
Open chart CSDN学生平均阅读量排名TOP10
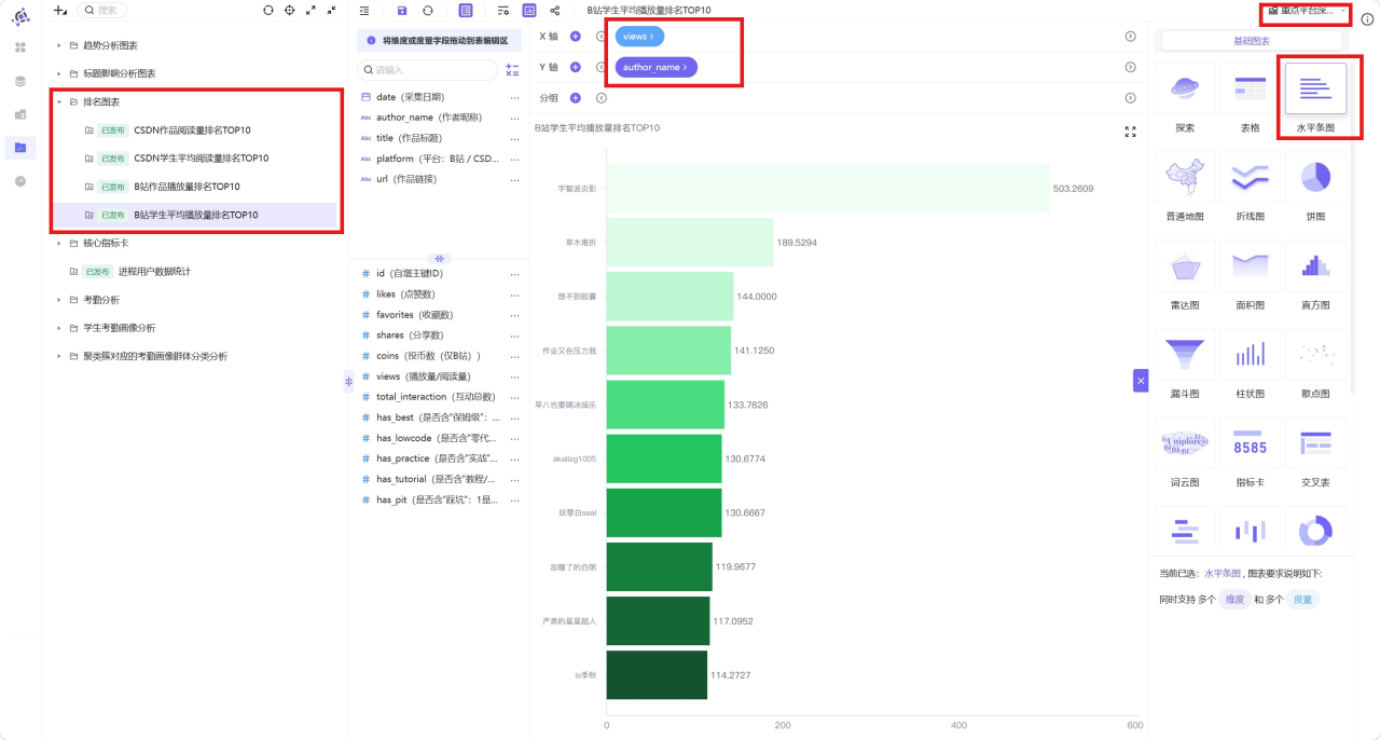pos(201,158)
